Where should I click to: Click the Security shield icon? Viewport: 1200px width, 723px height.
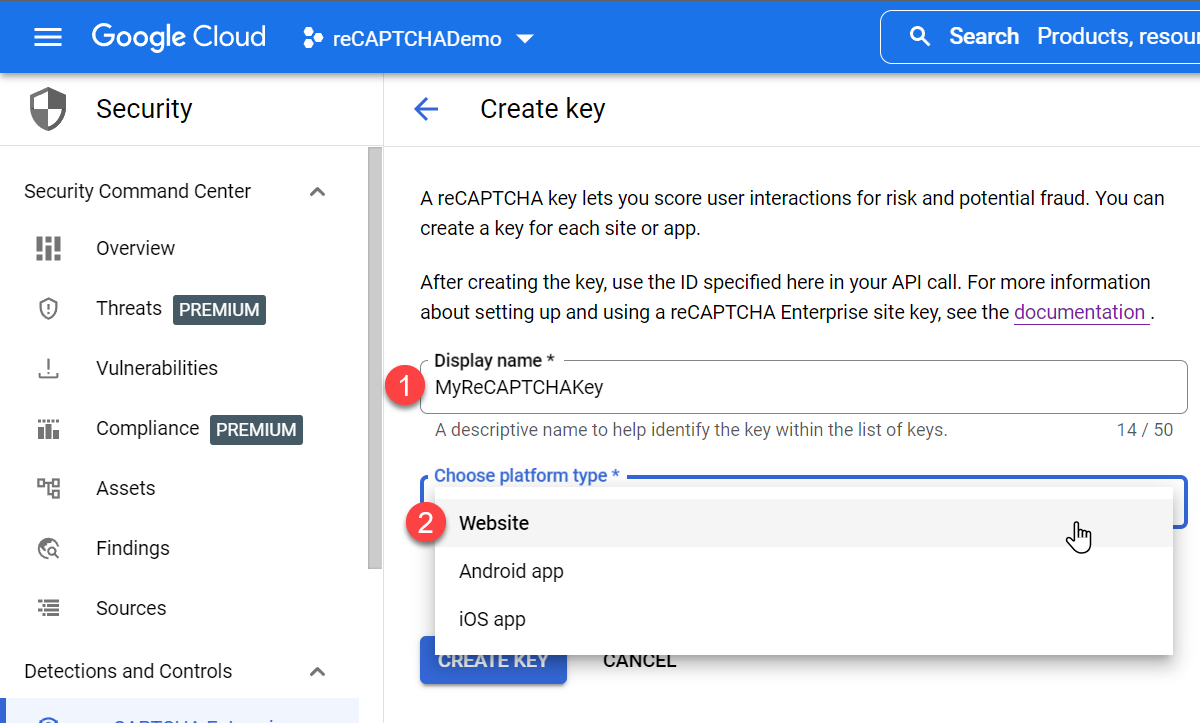(48, 109)
